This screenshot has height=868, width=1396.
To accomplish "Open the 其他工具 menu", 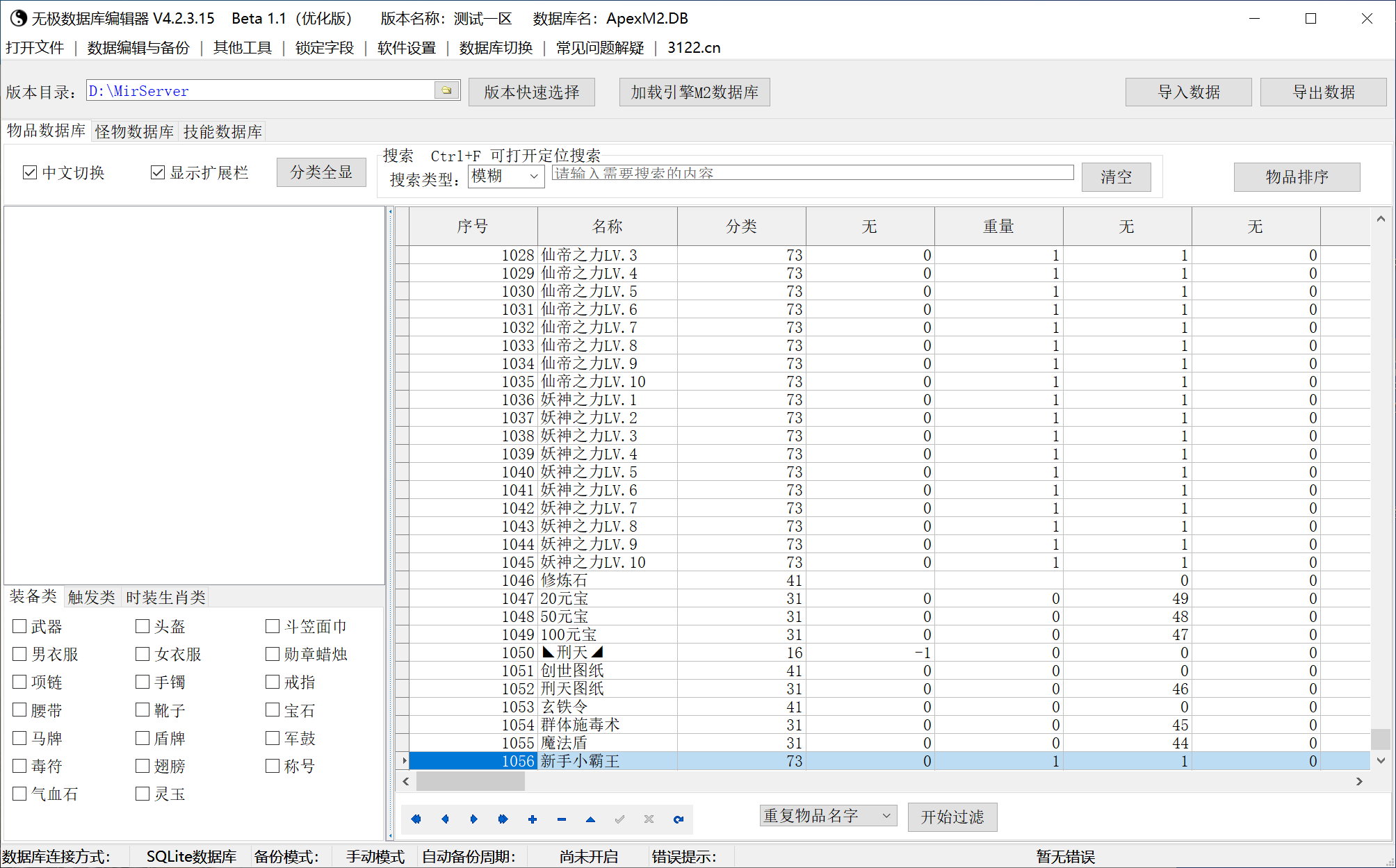I will tap(243, 47).
